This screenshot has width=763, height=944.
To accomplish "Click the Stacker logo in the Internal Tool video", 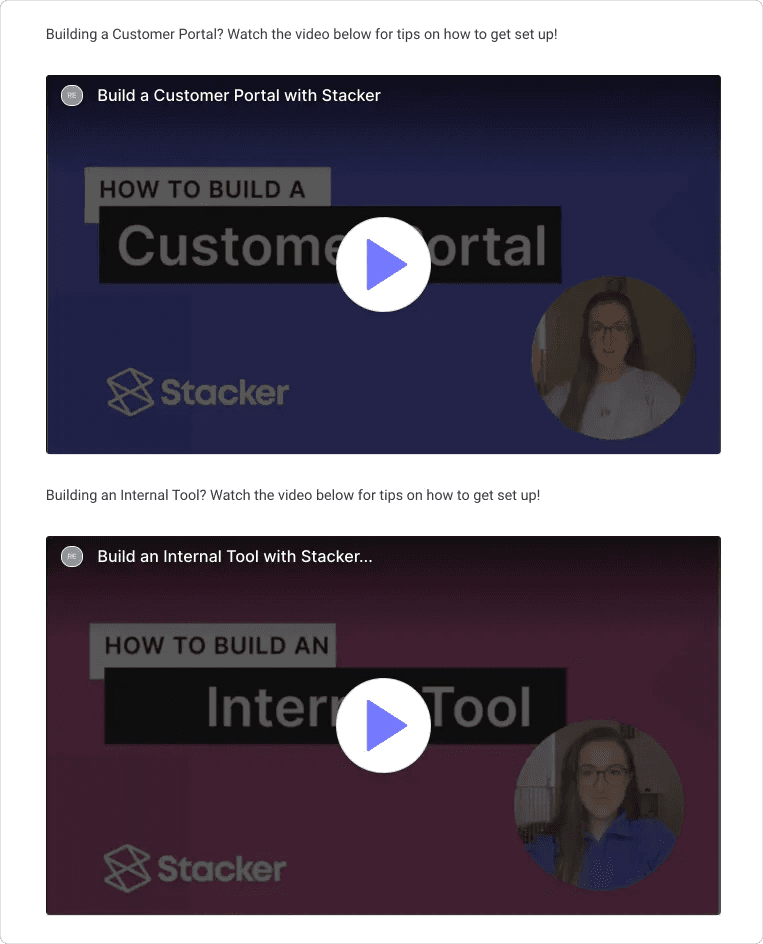I will 195,868.
